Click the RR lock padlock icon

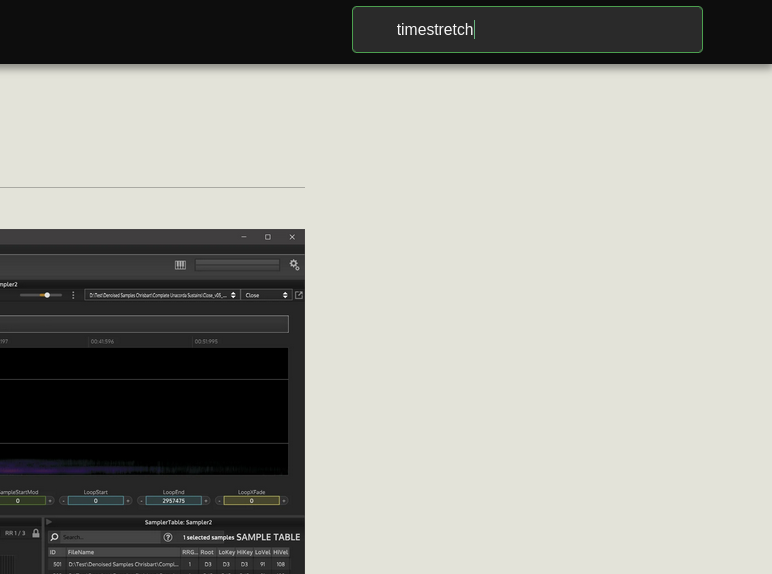coord(36,533)
